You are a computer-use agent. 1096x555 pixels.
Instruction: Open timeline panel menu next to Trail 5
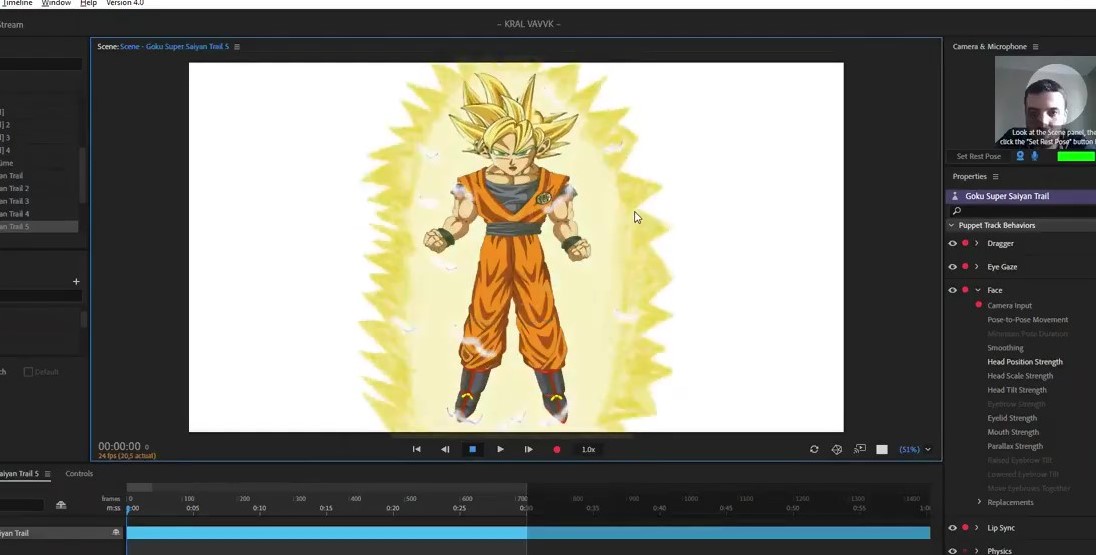pyautogui.click(x=48, y=474)
